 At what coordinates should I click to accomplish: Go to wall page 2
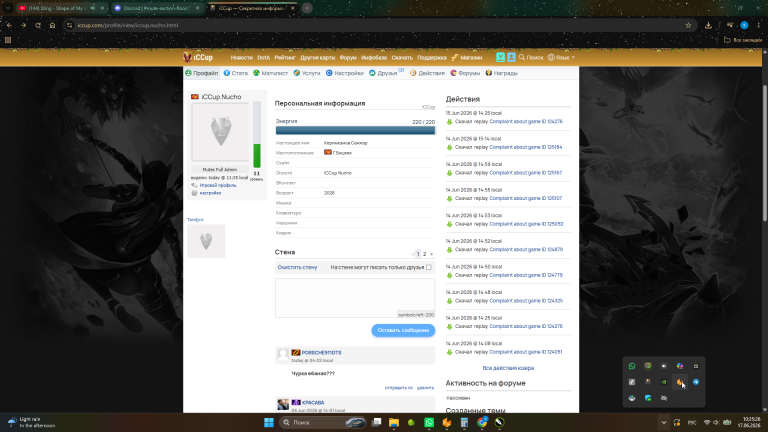425,254
